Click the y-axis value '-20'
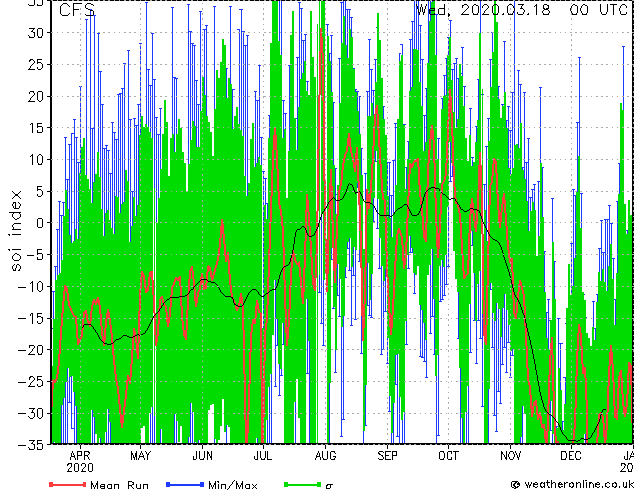The image size is (634, 490). (x=32, y=350)
